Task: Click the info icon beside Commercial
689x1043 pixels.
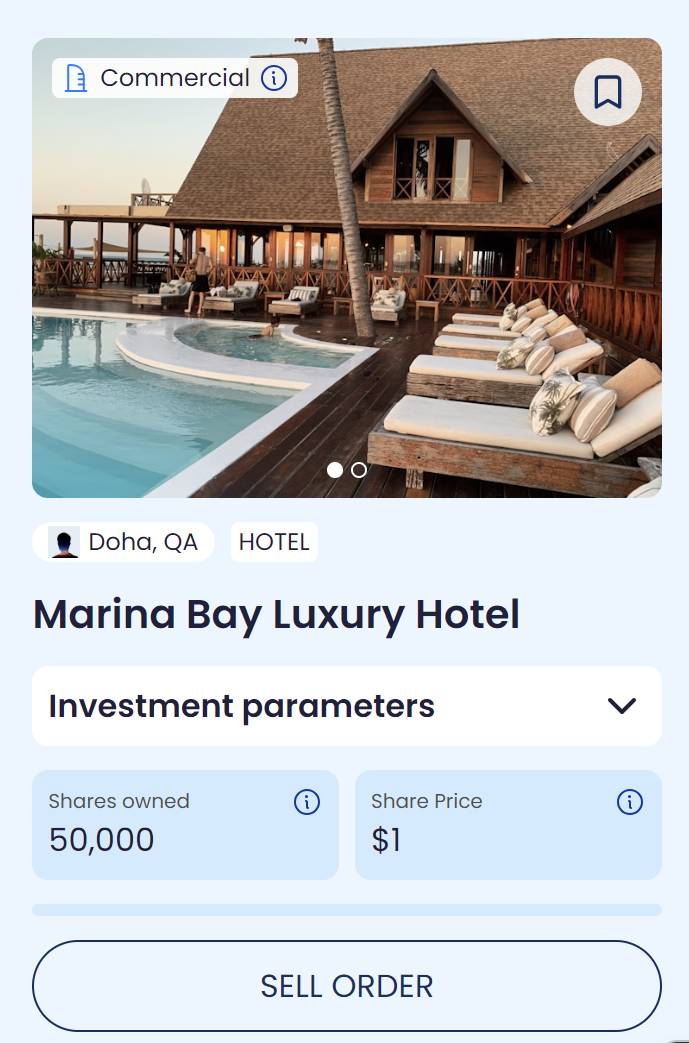Action: tap(274, 78)
